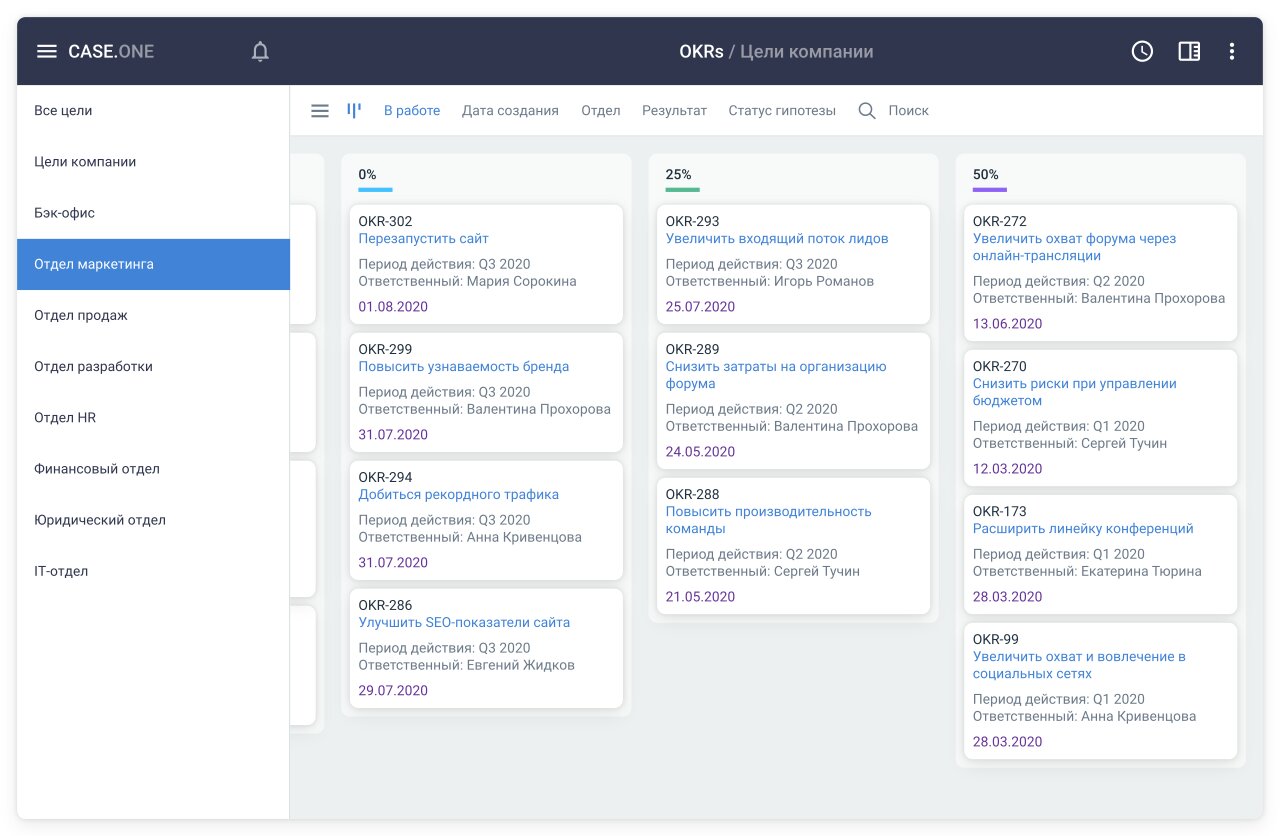Open the hamburger menu next to CASE.ONE
This screenshot has height=836, width=1280.
pos(46,52)
